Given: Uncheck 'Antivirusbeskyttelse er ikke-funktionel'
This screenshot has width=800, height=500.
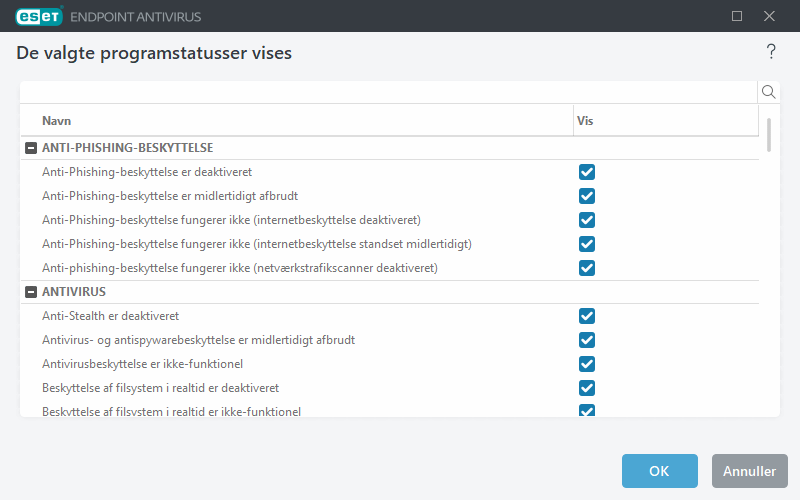Looking at the screenshot, I should tap(587, 364).
